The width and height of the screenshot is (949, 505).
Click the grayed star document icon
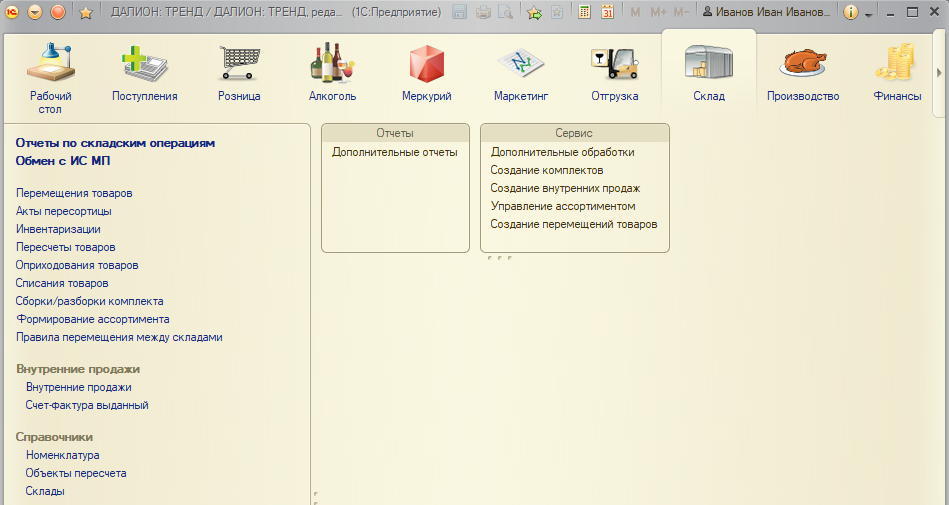(557, 12)
